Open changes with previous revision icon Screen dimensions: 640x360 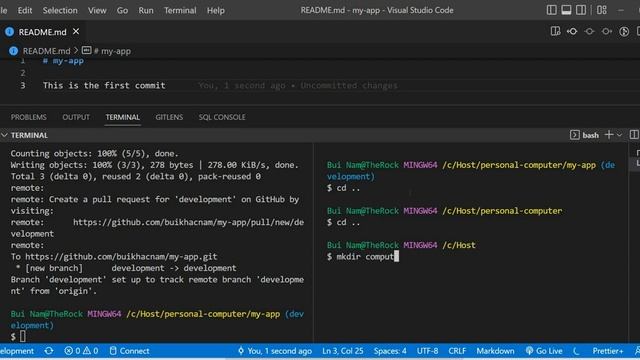[572, 31]
